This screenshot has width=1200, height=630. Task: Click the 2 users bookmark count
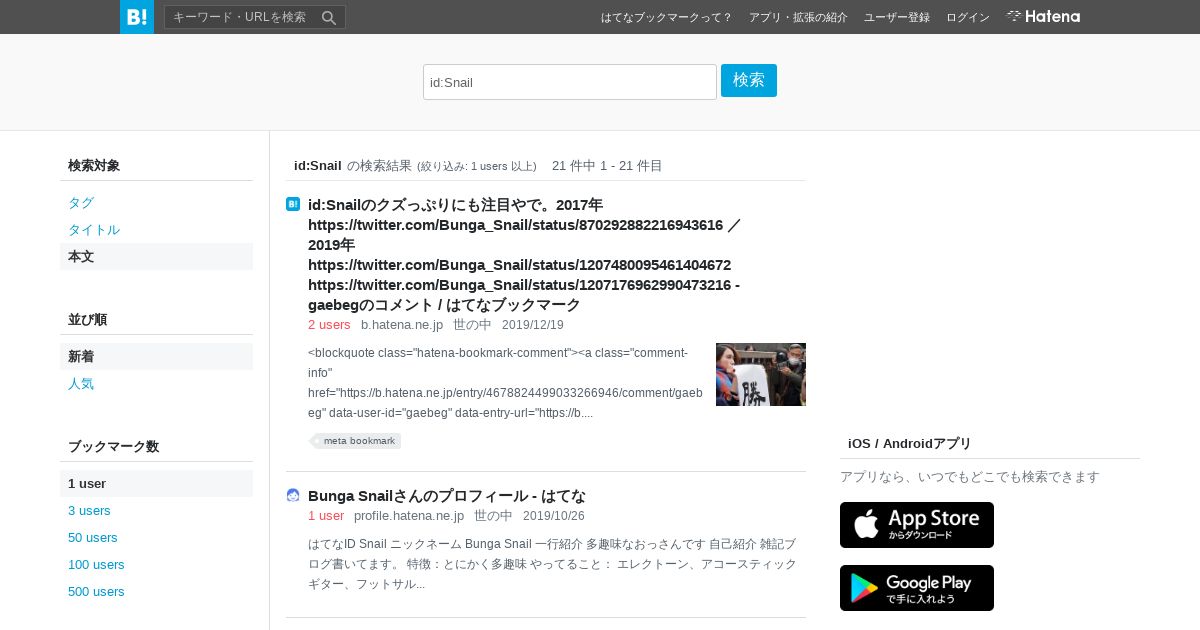329,325
